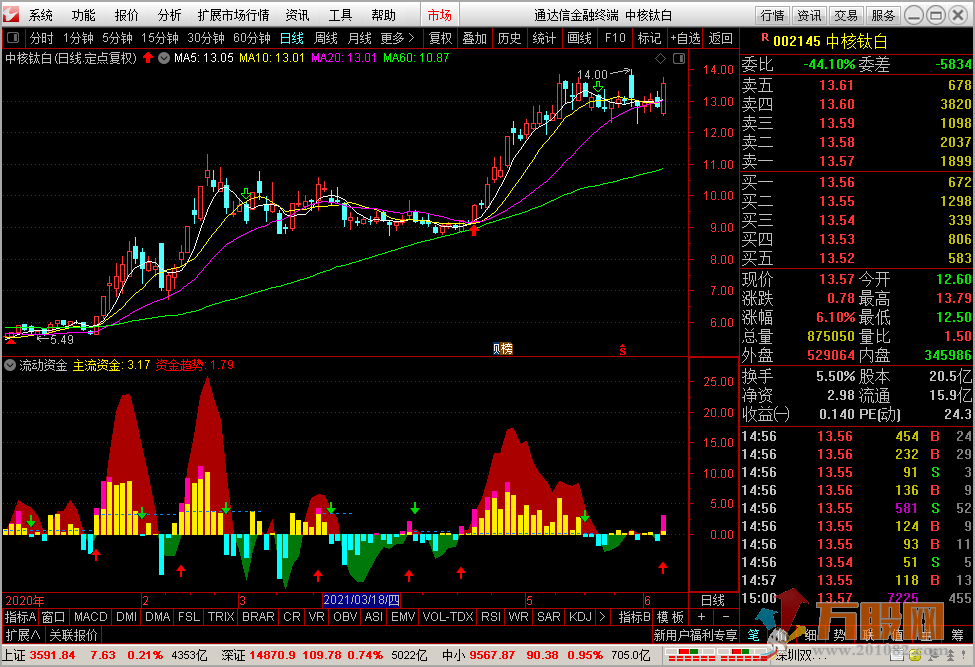
Task: Select the 笔 tick tab
Action: (753, 635)
